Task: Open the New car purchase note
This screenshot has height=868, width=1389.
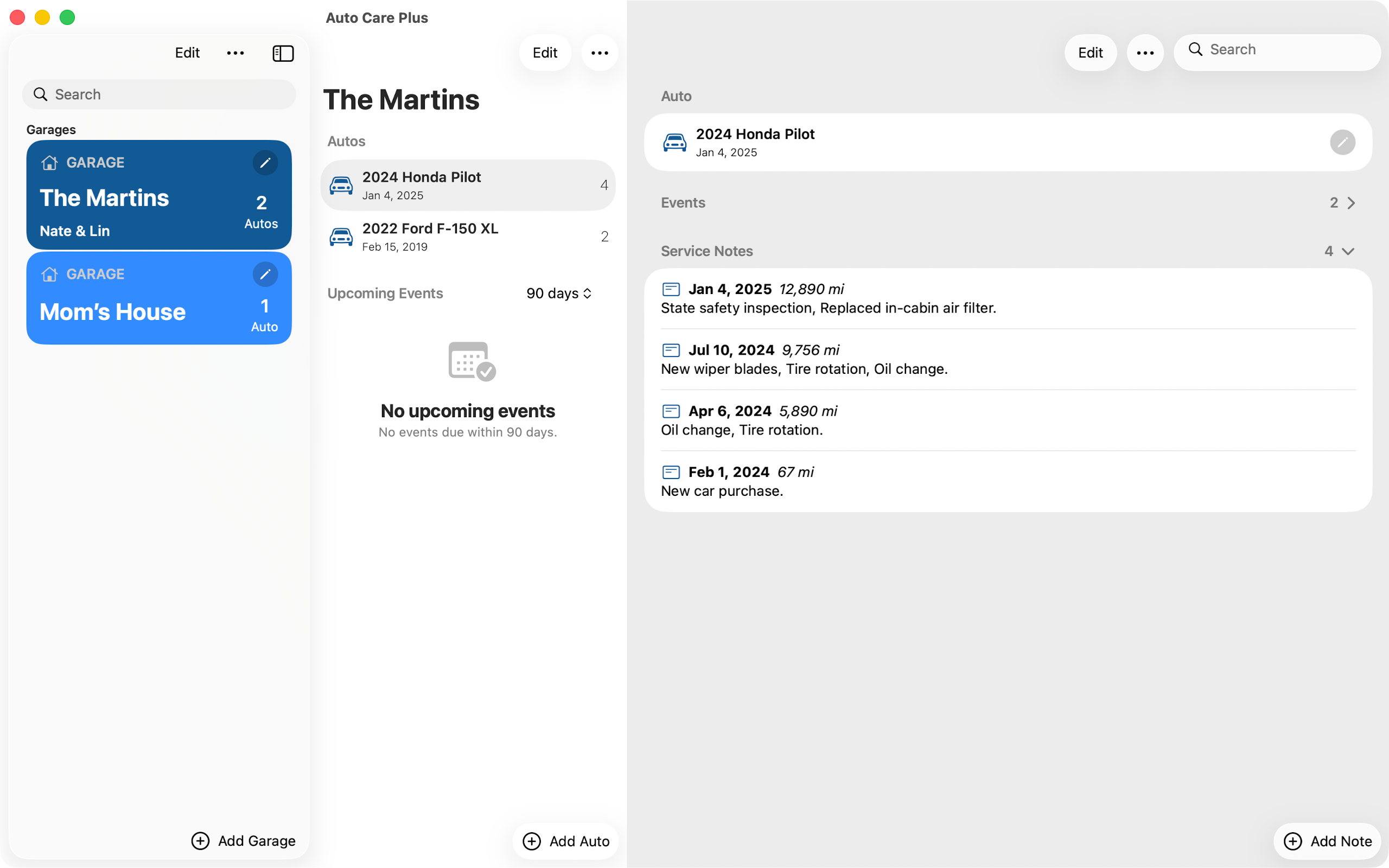Action: click(1008, 481)
